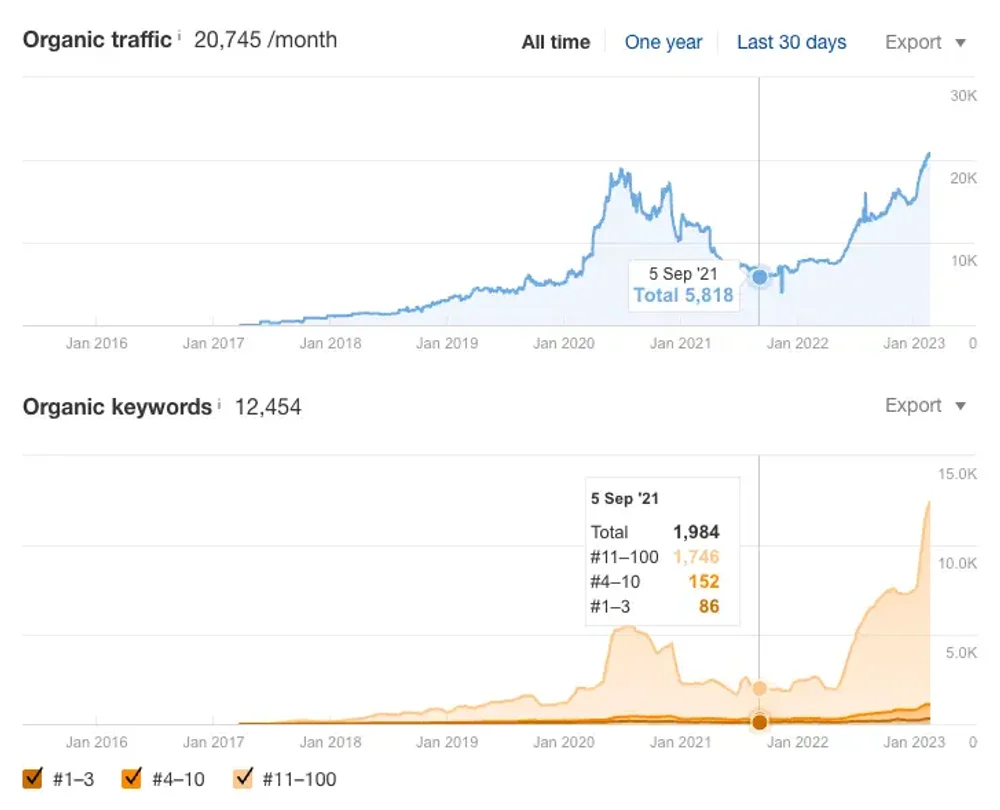Click the Export caret on the traffic chart
The height and width of the screenshot is (810, 1000).
tap(959, 43)
